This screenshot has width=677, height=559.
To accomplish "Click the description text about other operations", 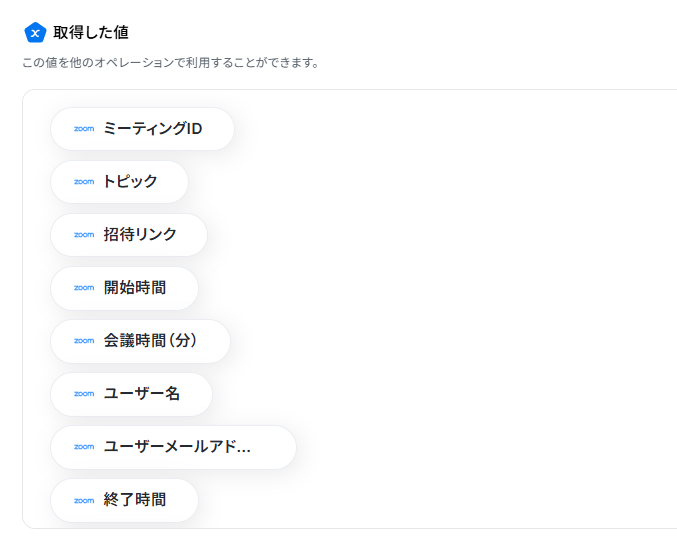I will coord(171,63).
